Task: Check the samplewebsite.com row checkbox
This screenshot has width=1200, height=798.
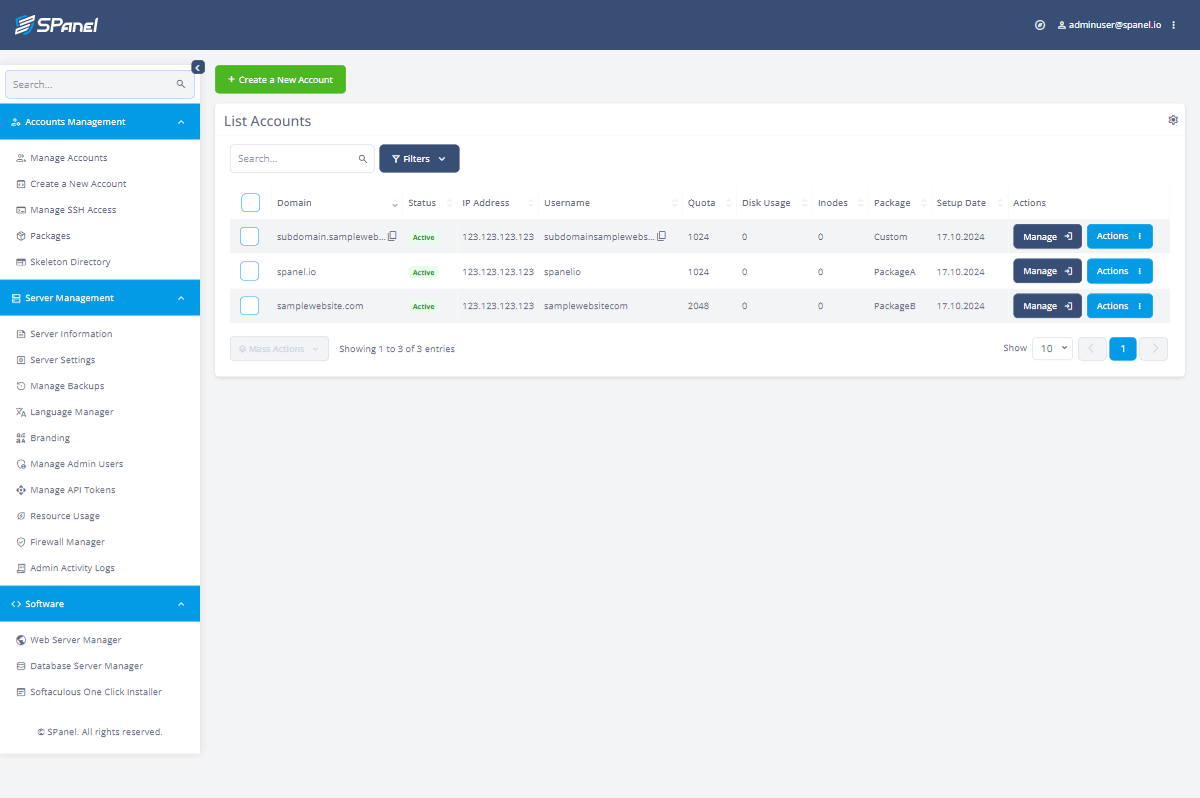Action: pyautogui.click(x=249, y=305)
